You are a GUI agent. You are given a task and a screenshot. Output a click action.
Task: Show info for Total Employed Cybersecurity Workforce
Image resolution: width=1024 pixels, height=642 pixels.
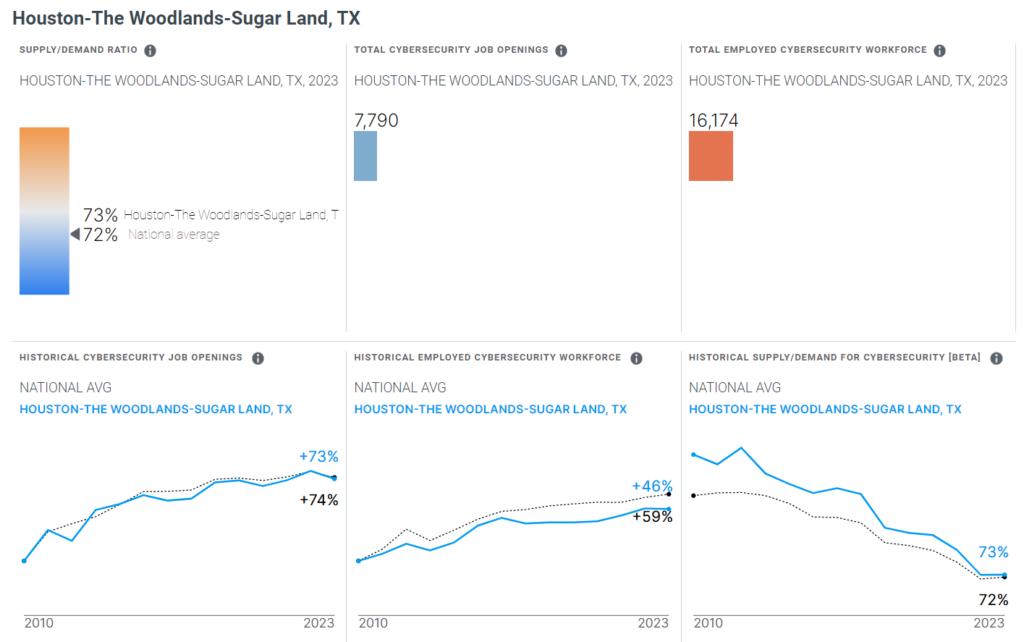pos(939,50)
